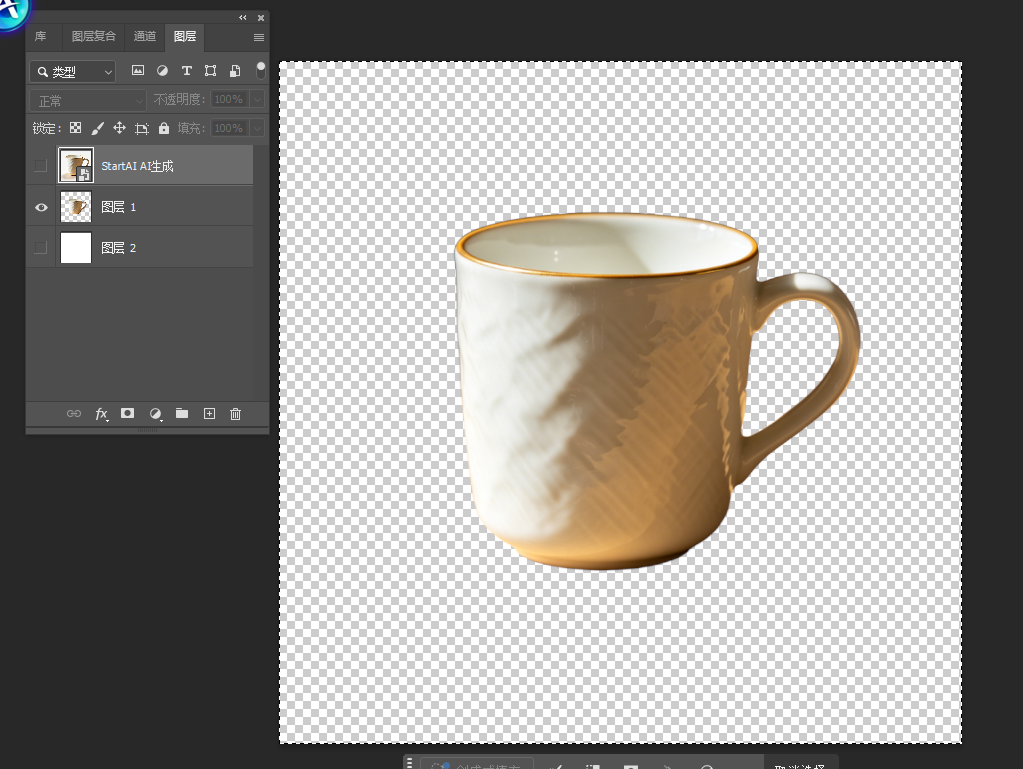
Task: Click the 不透明度 100% value field
Action: coord(230,99)
